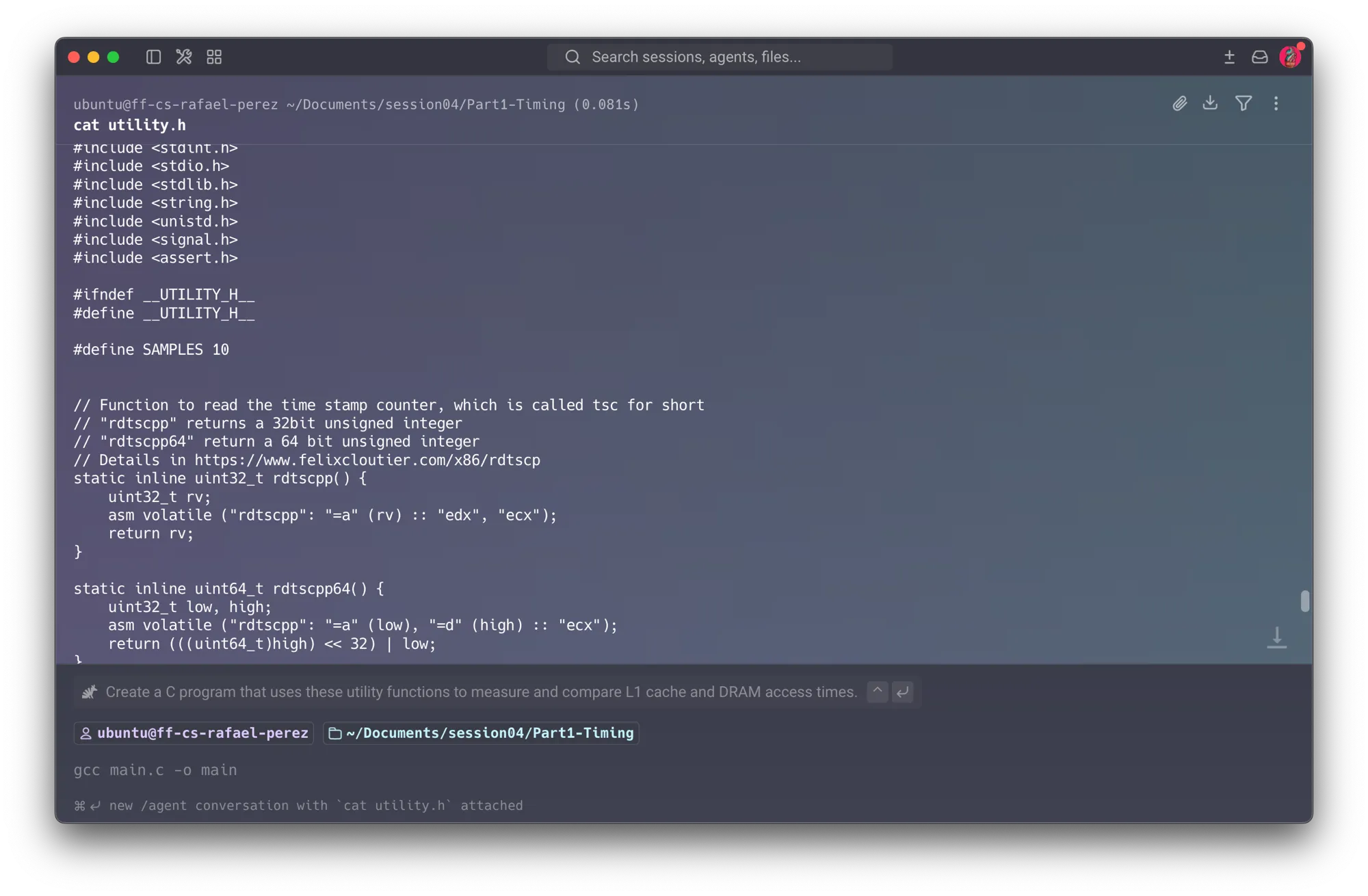This screenshot has height=896, width=1368.
Task: Open the three-dot block menu
Action: pyautogui.click(x=1276, y=103)
